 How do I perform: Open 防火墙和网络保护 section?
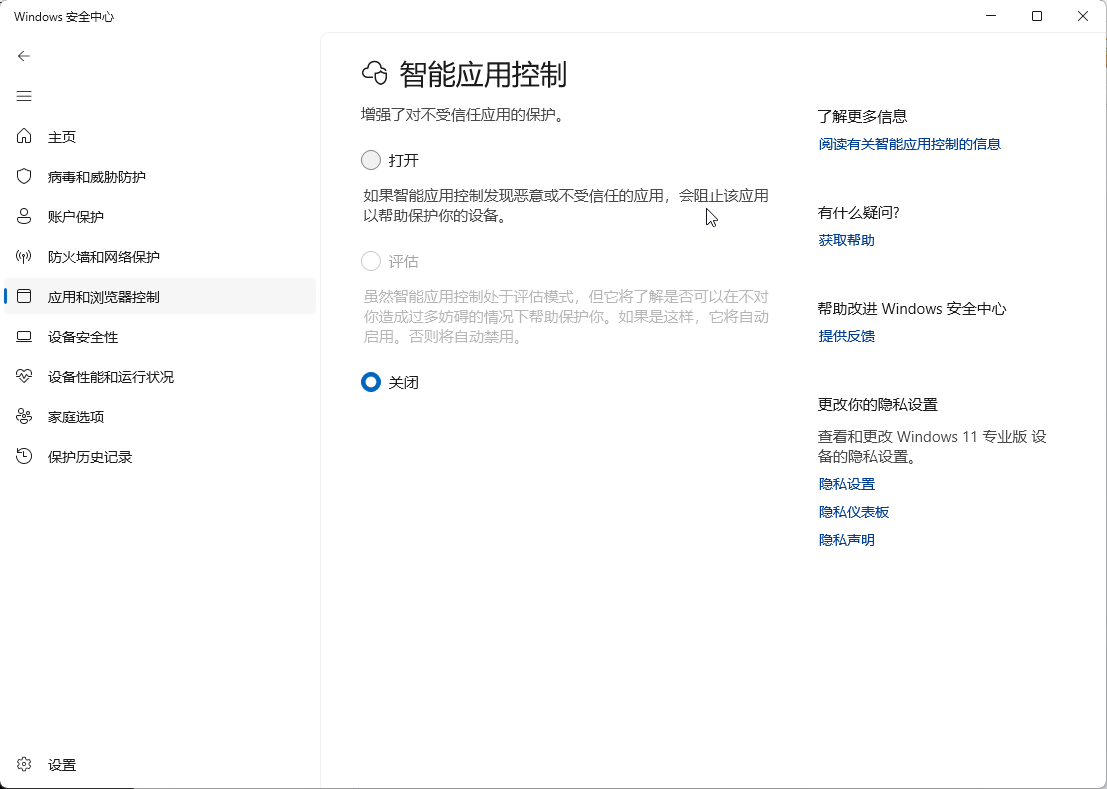click(x=160, y=257)
